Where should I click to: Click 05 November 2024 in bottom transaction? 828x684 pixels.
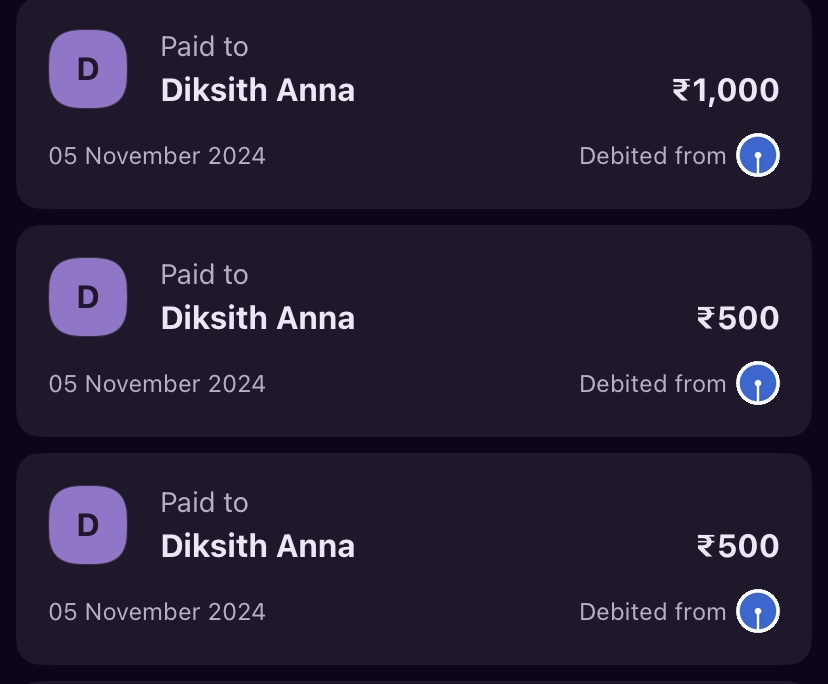[x=157, y=613]
